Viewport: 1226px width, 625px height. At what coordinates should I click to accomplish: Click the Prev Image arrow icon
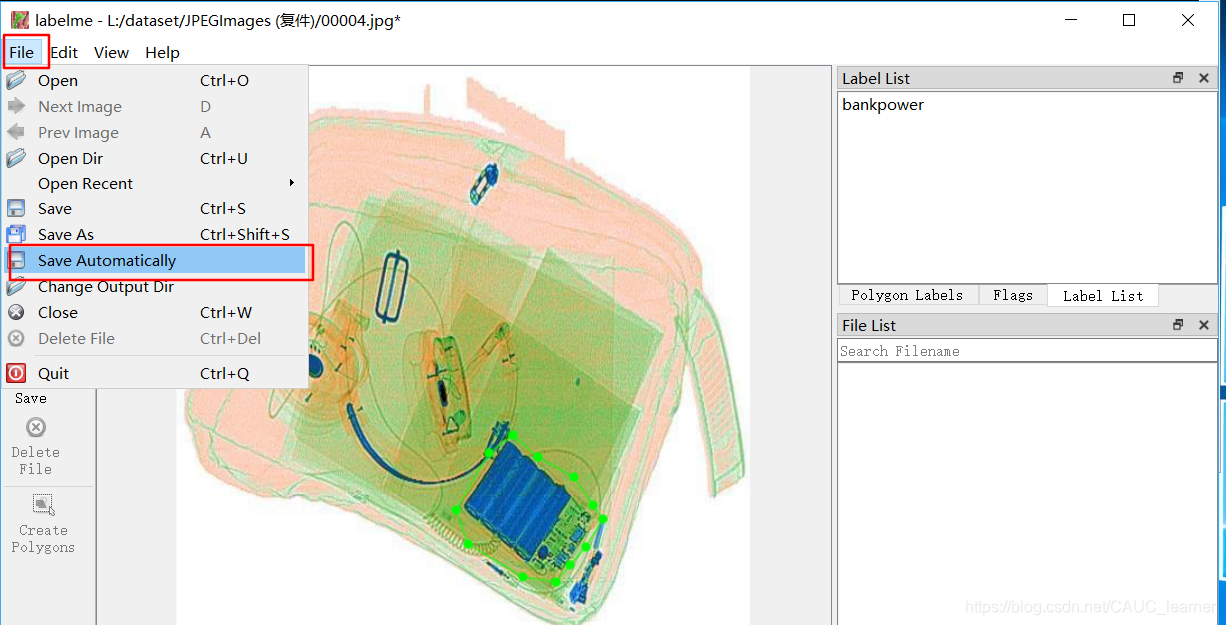coord(16,132)
